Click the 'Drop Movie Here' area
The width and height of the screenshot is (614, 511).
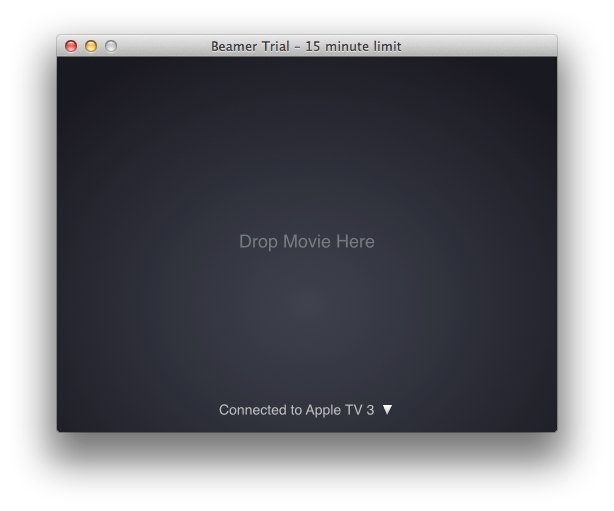[307, 242]
